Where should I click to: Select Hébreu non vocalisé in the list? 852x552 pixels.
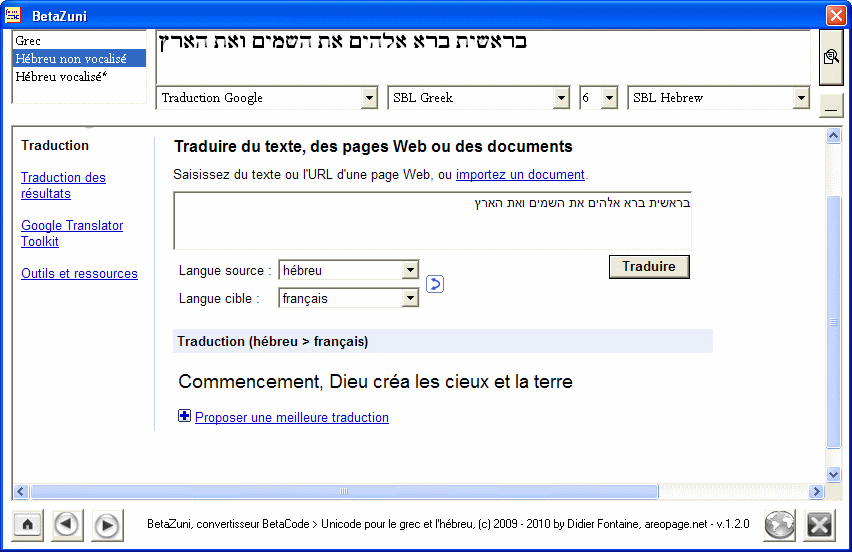coord(79,59)
